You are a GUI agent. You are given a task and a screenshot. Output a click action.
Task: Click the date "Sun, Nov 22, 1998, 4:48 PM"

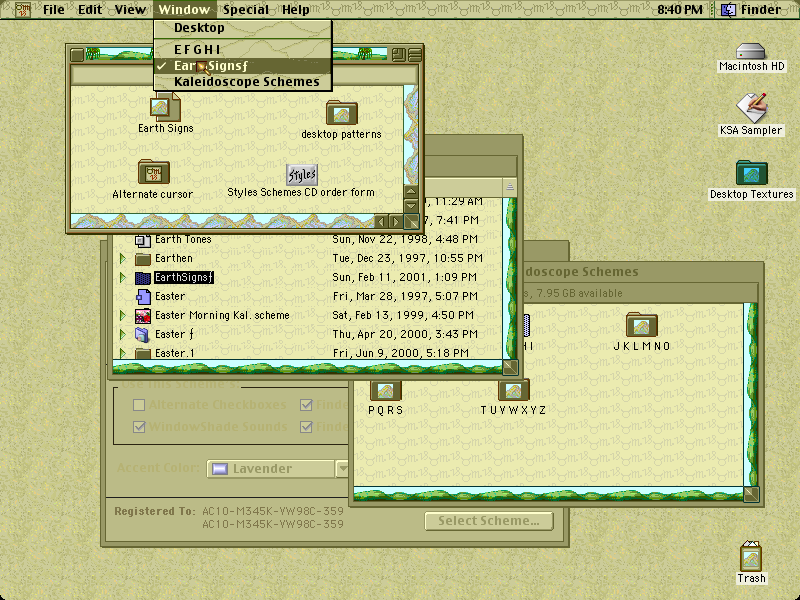tap(405, 239)
